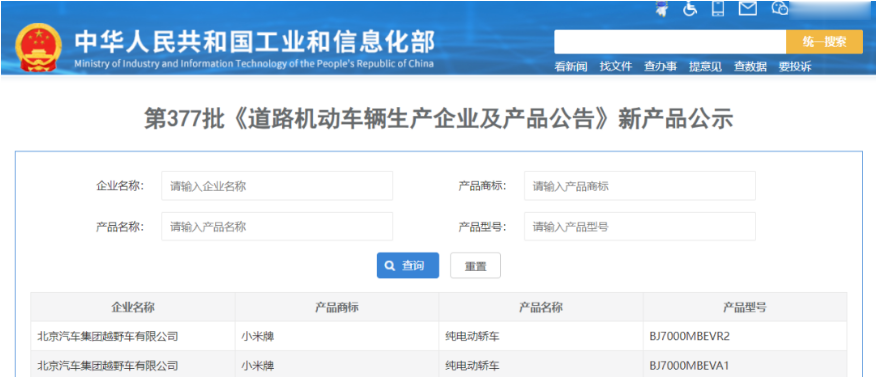Open the 查办事 link
This screenshot has height=385, width=877.
(x=661, y=67)
